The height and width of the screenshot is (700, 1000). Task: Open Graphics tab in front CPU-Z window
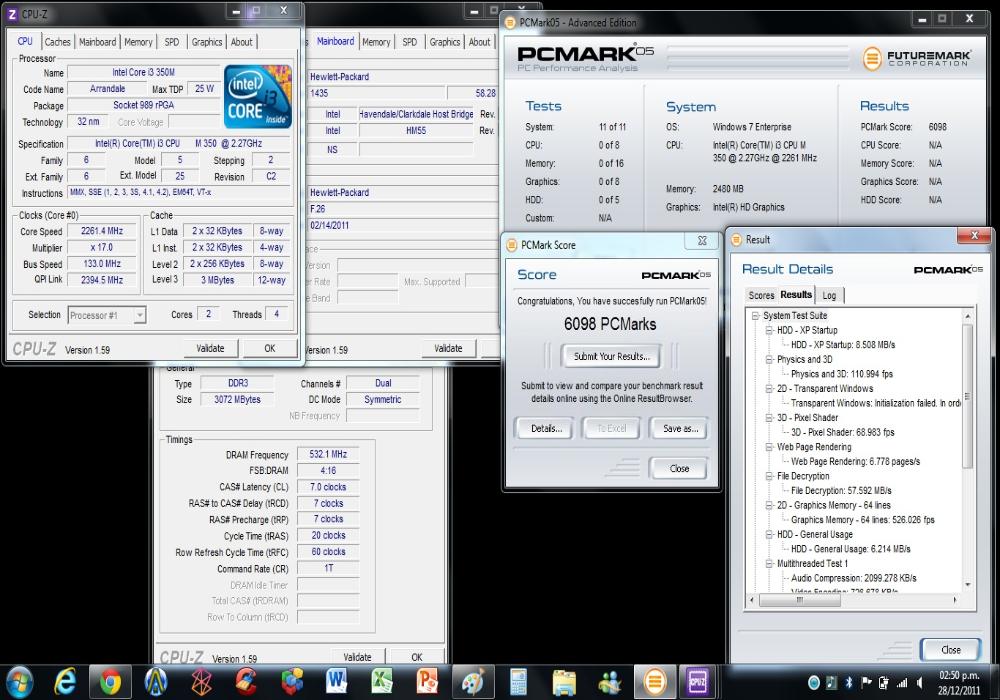207,42
